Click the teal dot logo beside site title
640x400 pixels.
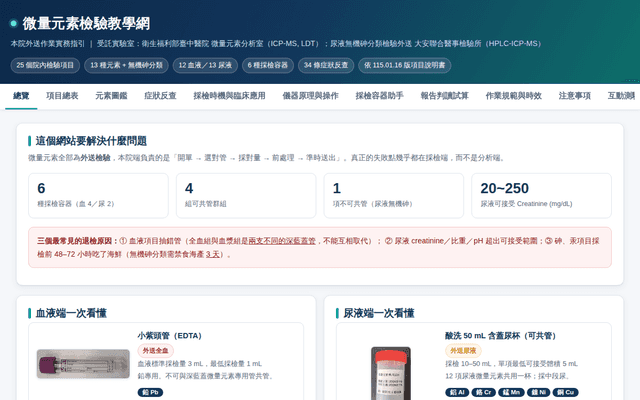coord(13,23)
